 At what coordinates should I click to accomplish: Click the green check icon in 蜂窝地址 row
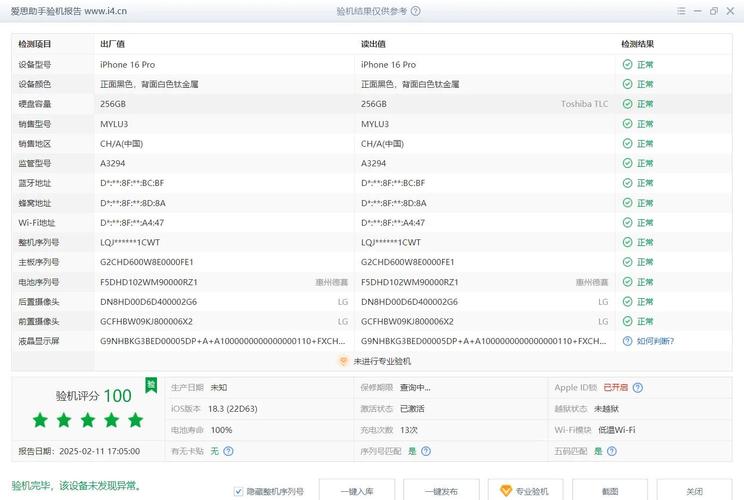pyautogui.click(x=627, y=203)
